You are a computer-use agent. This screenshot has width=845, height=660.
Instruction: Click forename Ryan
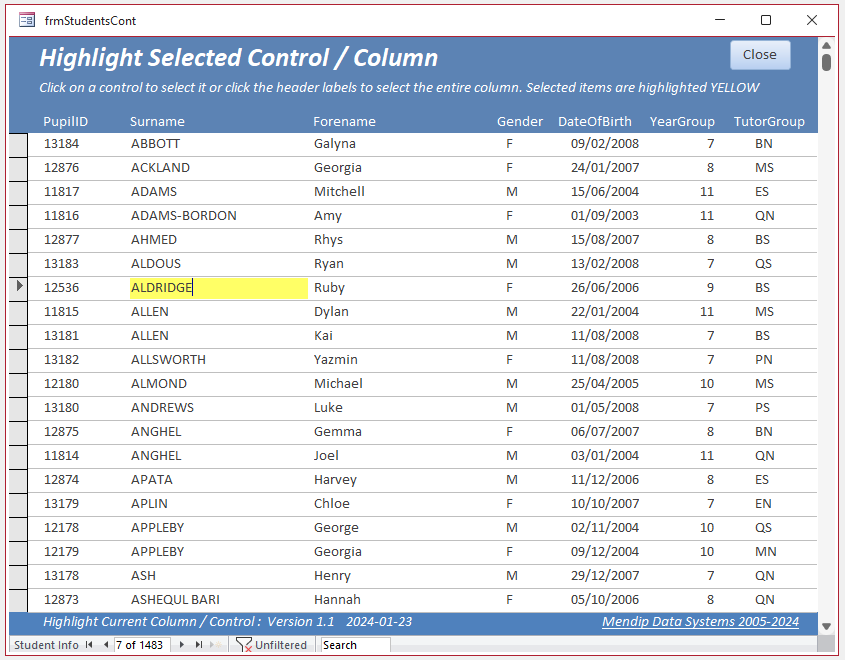coord(329,264)
